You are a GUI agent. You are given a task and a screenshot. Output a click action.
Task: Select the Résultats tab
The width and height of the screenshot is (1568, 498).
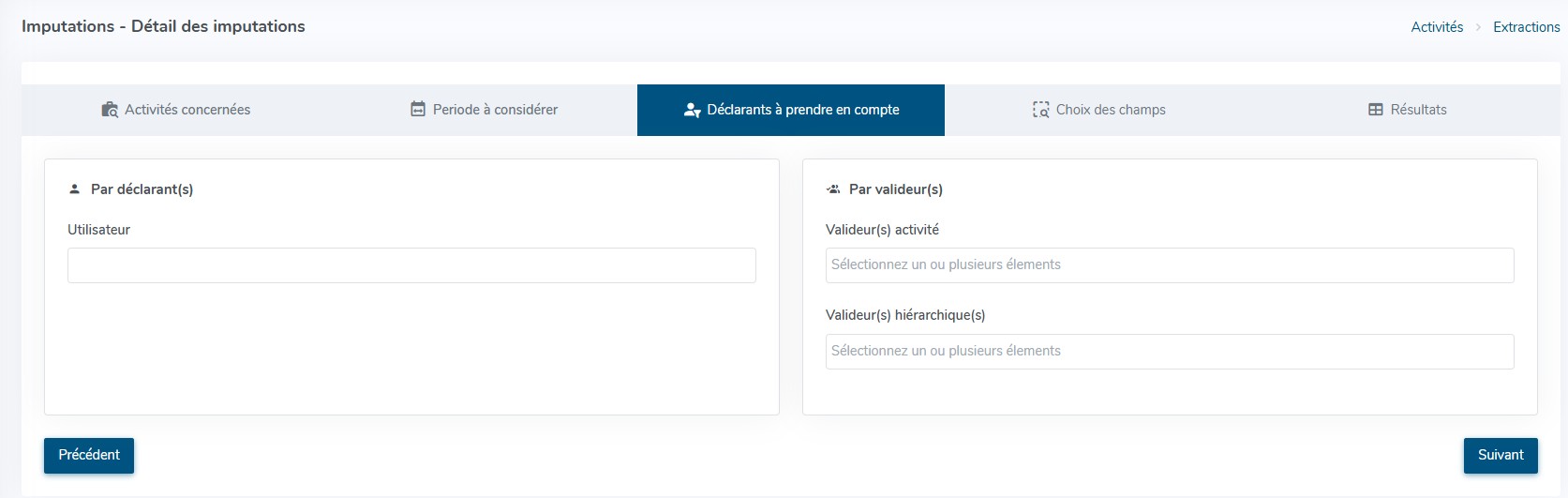(1418, 110)
